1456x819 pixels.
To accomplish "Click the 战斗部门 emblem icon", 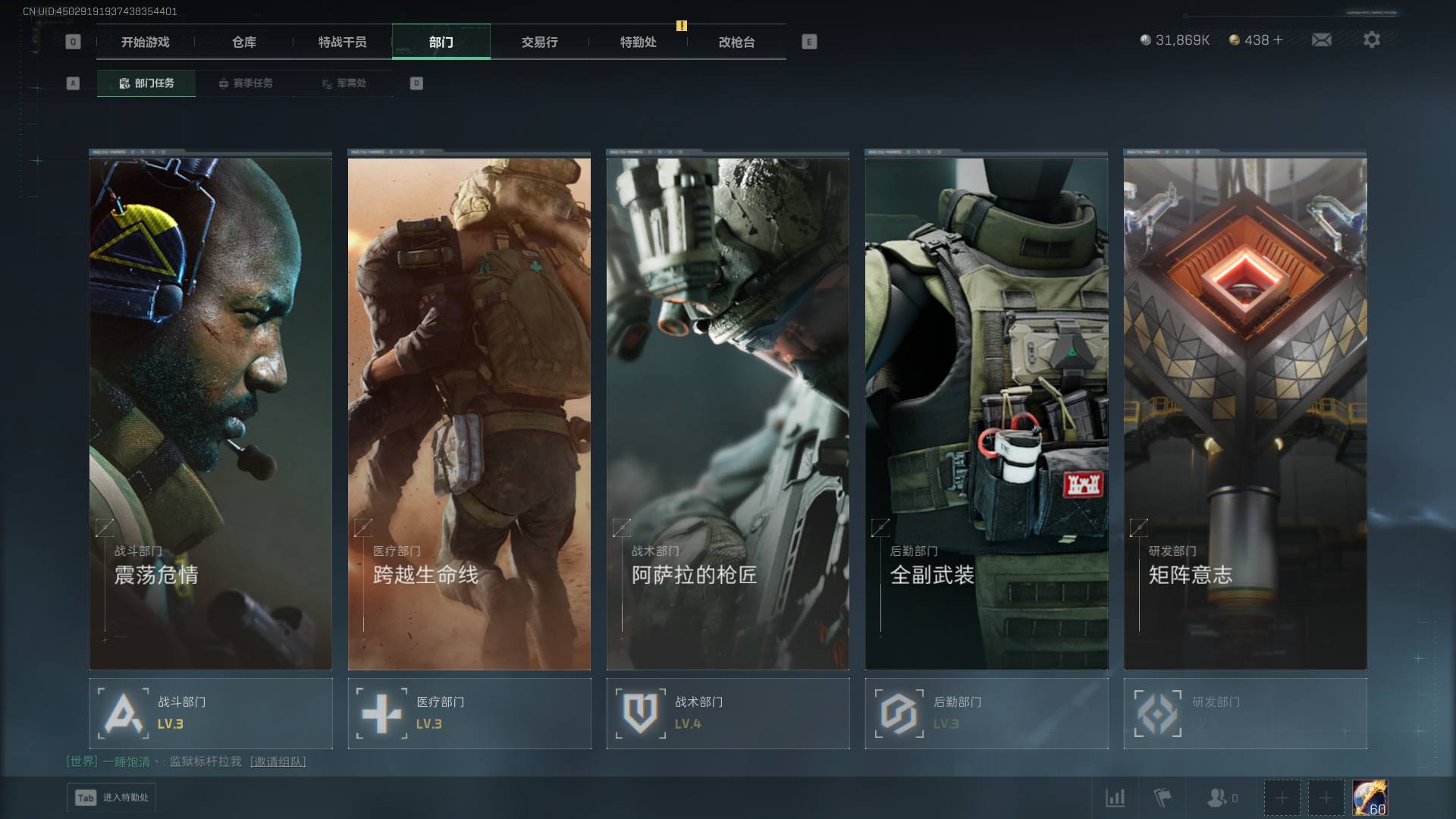I will tap(123, 714).
